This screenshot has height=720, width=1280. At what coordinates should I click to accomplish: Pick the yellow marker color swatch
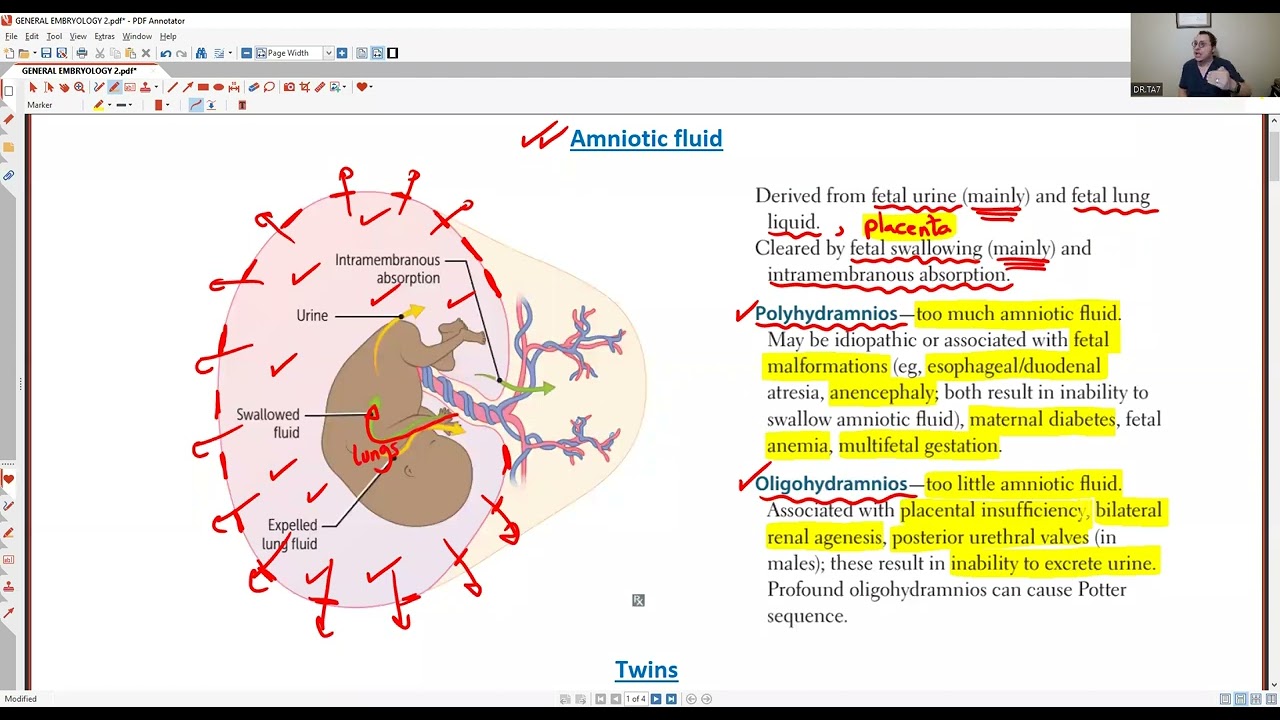click(98, 105)
